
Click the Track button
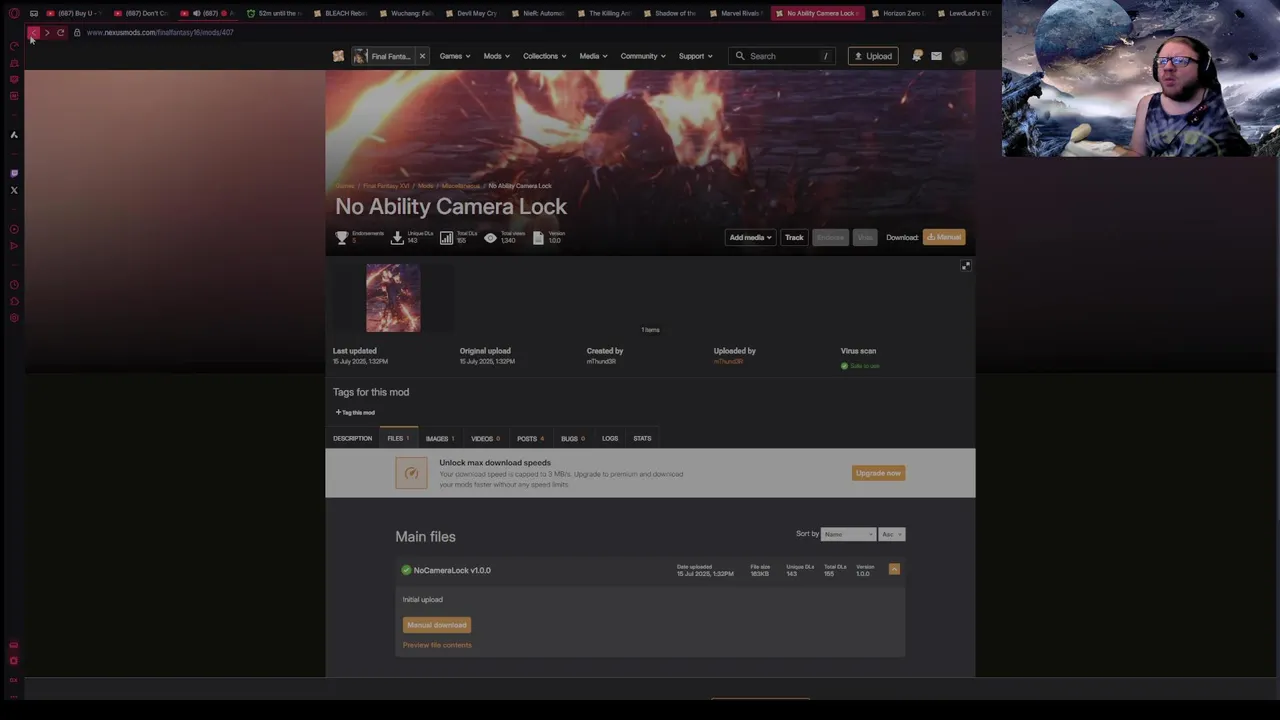[x=794, y=237]
